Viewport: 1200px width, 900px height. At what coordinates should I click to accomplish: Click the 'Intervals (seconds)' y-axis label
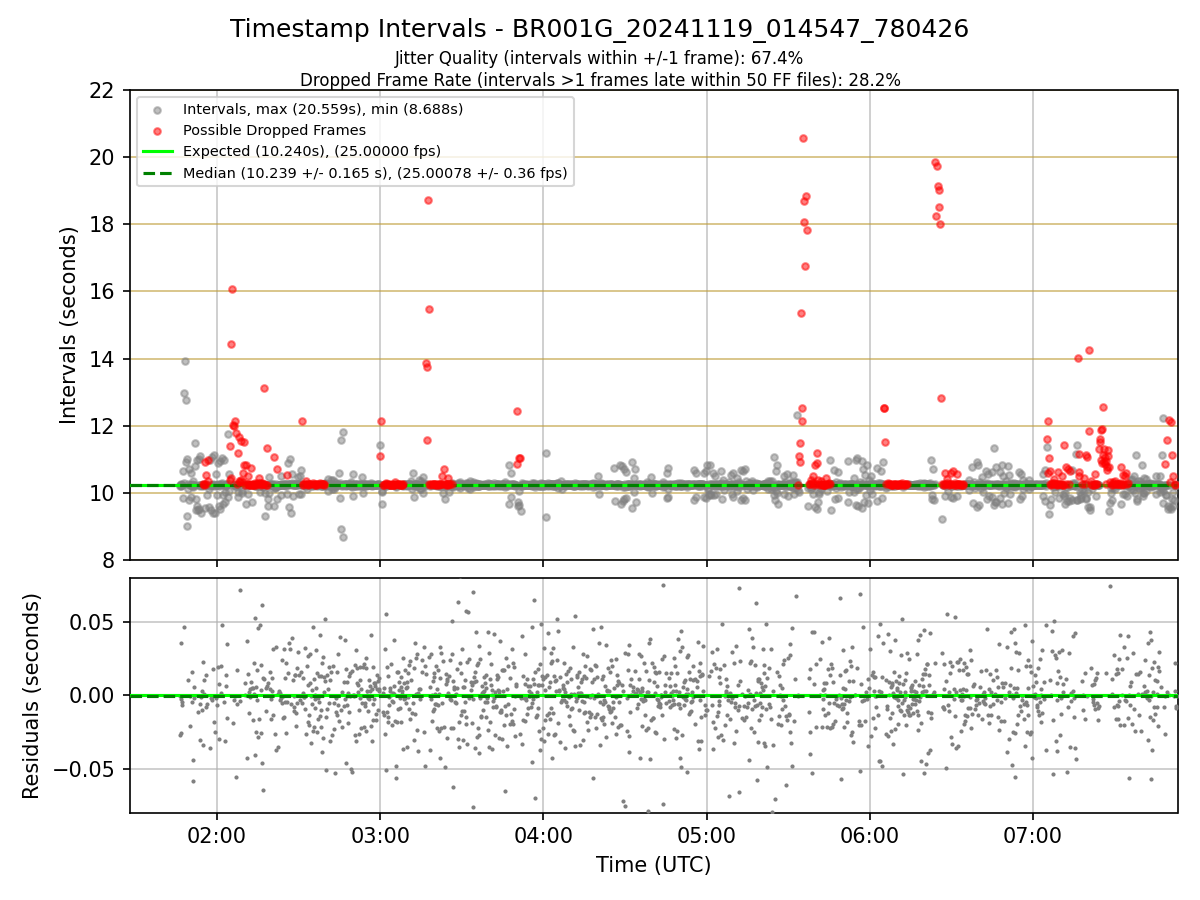point(68,325)
